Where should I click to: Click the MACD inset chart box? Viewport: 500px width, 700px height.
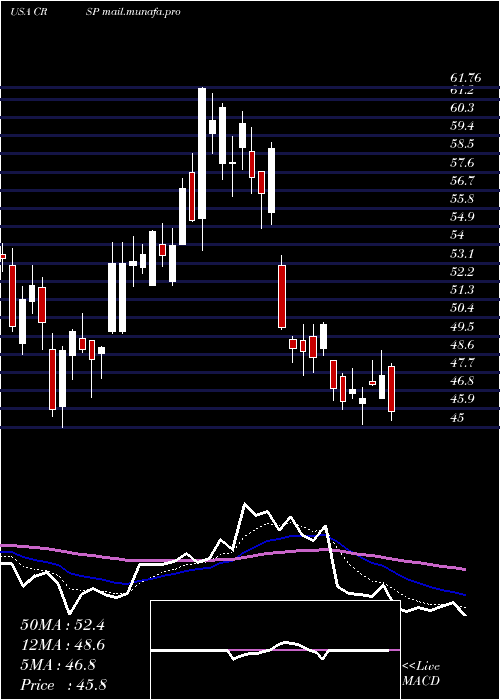click(275, 650)
